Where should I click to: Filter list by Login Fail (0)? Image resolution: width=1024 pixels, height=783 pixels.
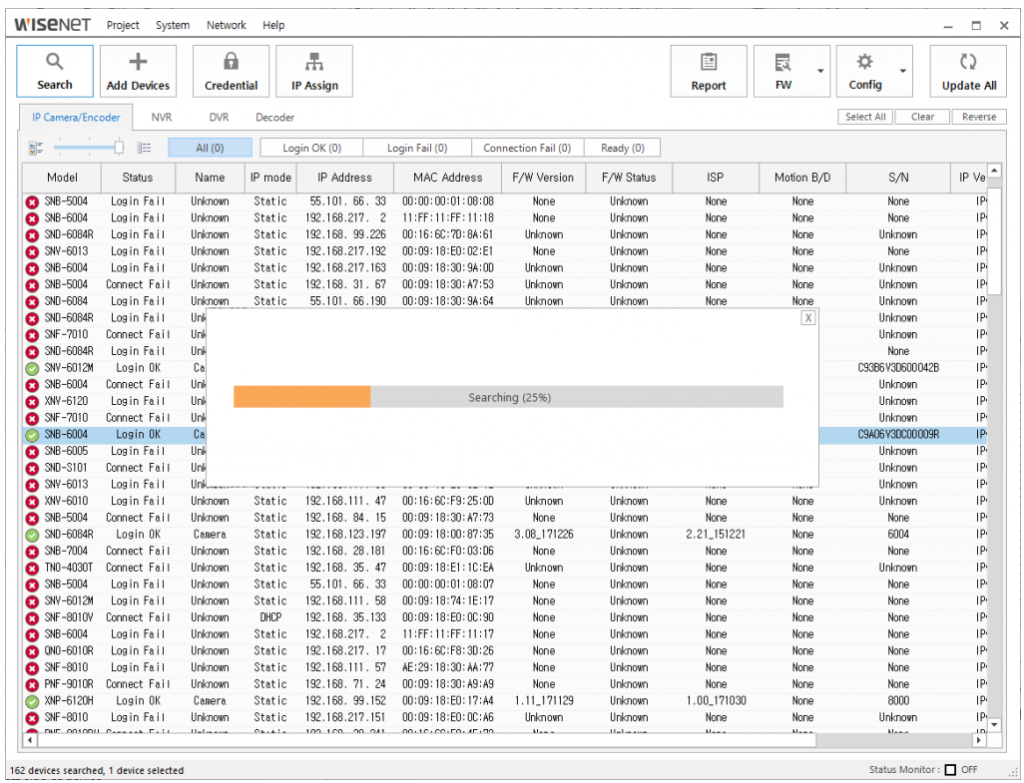pyautogui.click(x=416, y=148)
